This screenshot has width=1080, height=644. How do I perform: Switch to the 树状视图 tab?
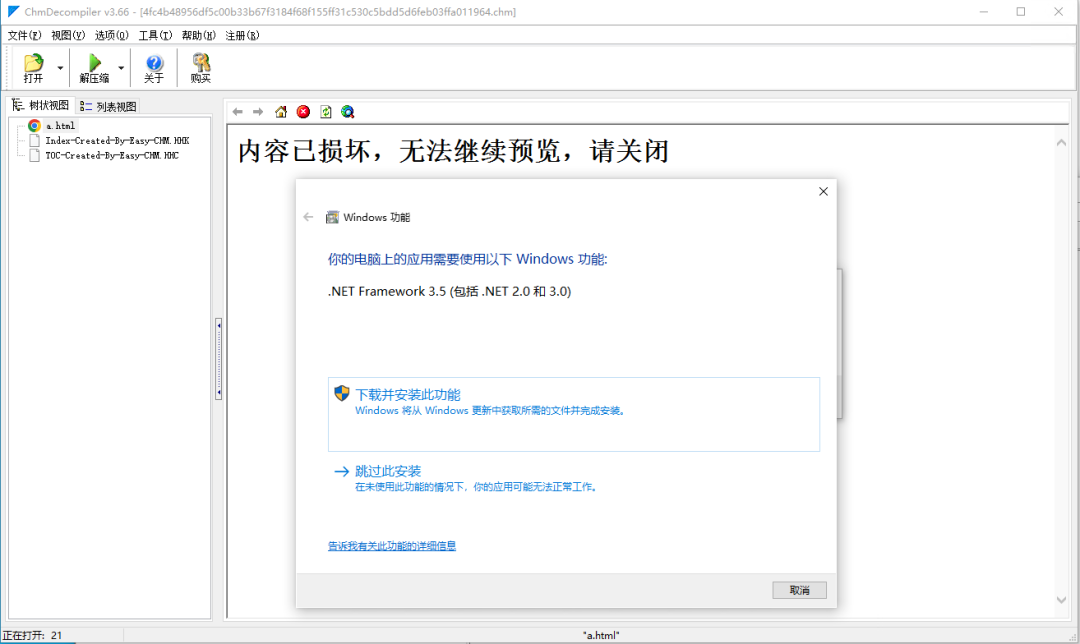[41, 105]
